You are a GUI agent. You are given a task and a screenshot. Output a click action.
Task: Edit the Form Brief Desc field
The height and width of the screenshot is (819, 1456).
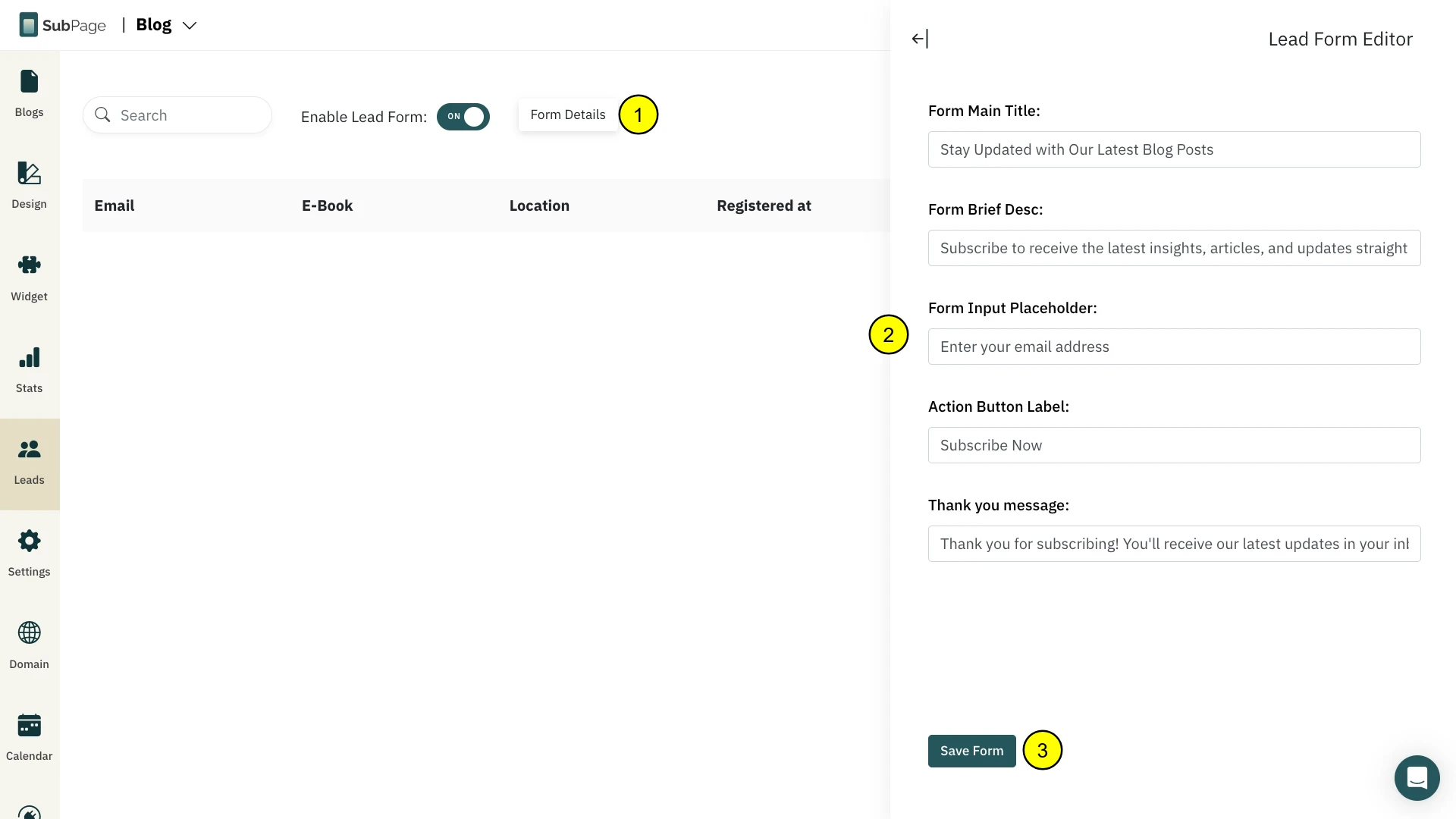[x=1174, y=248]
